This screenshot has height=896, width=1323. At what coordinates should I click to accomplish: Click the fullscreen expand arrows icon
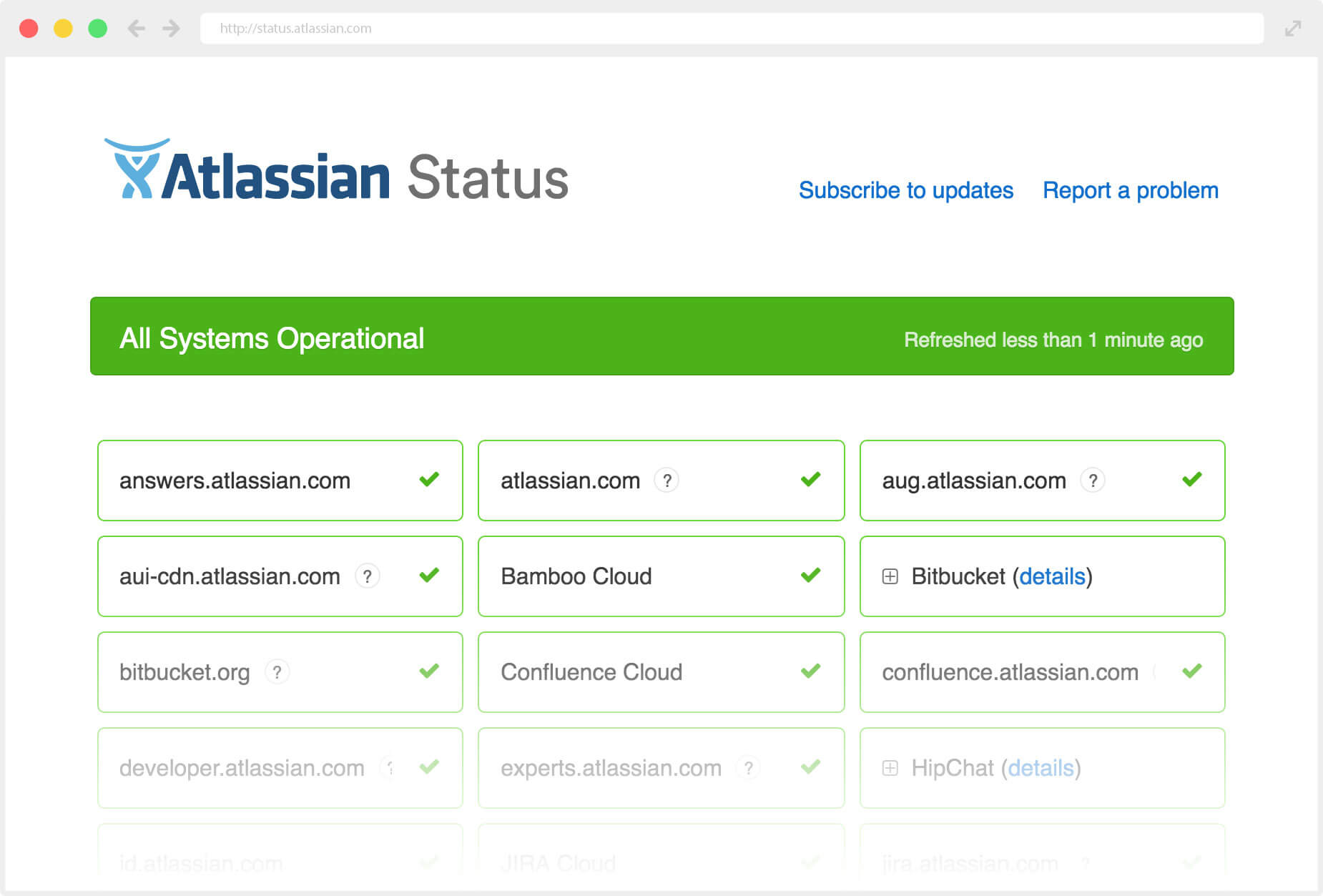point(1292,29)
